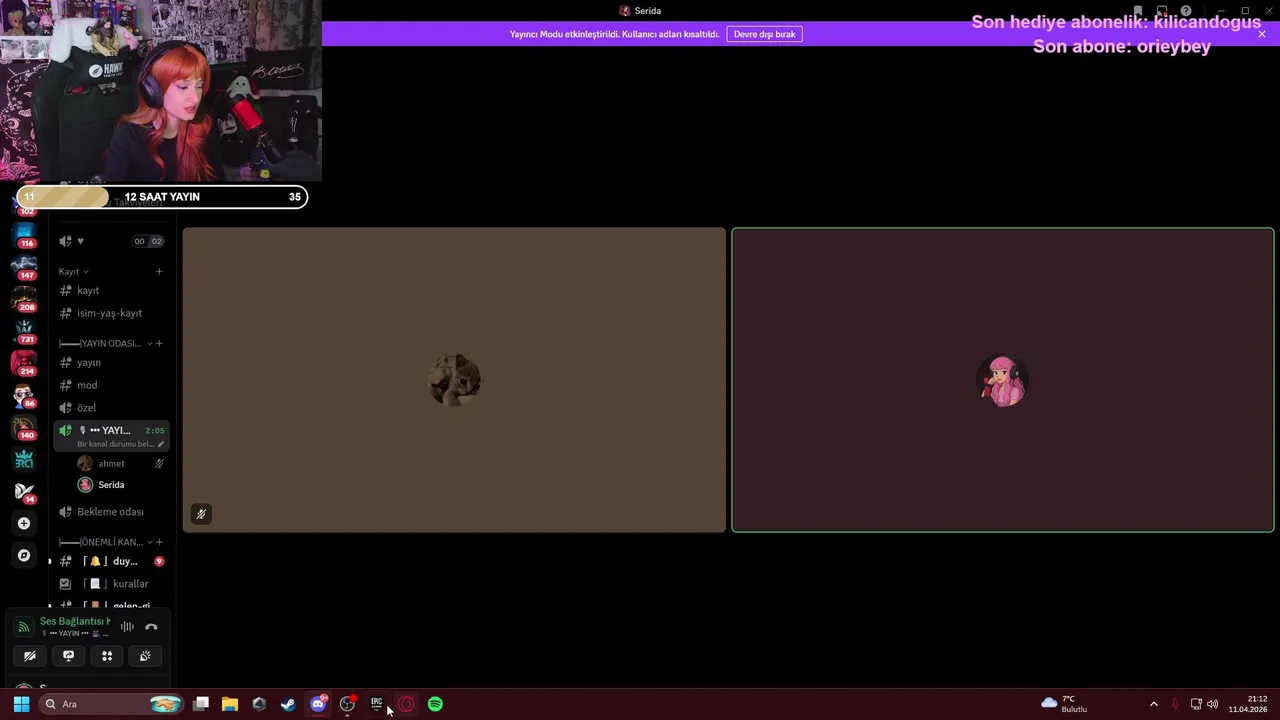Focus ahmet's video tile

tap(454, 380)
